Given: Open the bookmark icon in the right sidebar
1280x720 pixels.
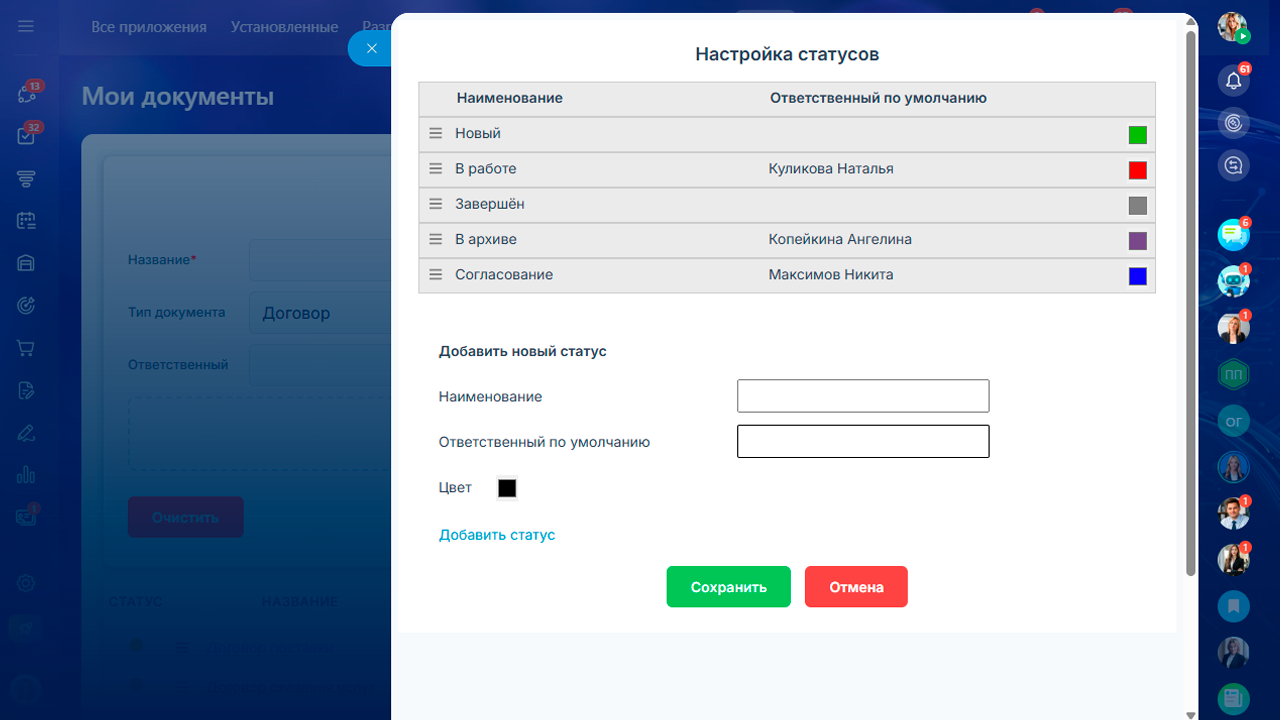Looking at the screenshot, I should point(1234,606).
